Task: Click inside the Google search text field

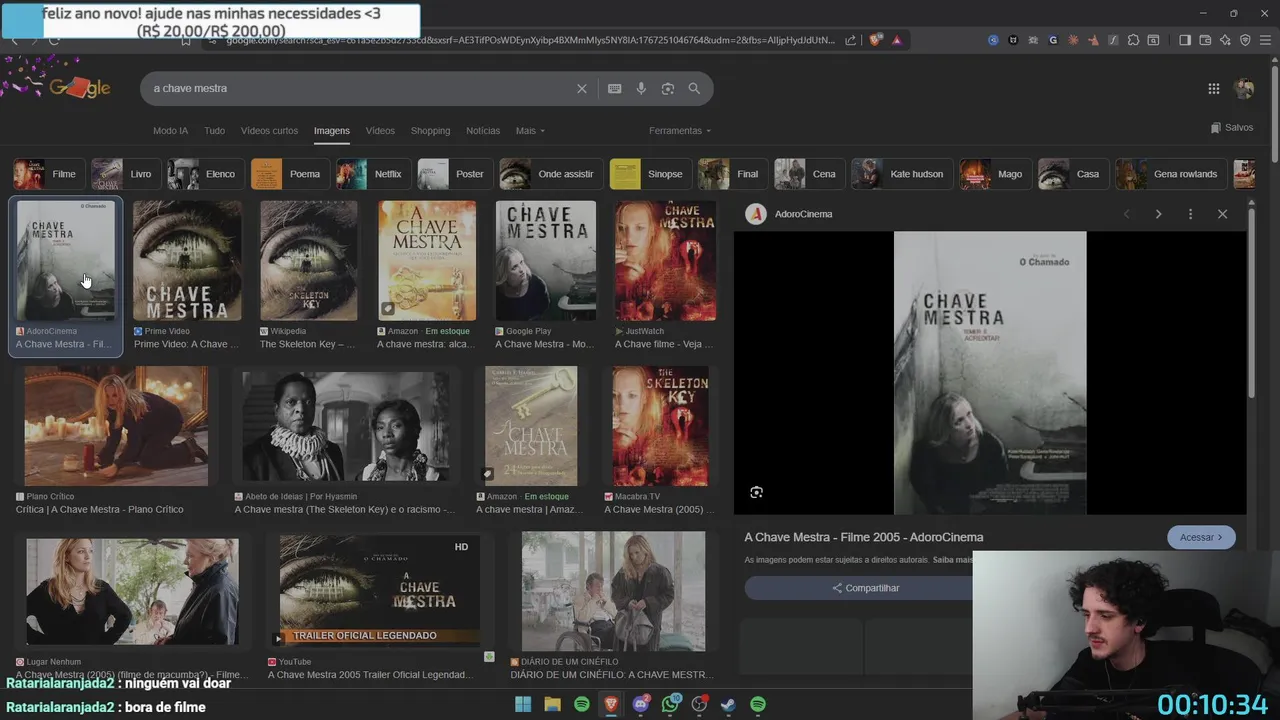Action: click(x=360, y=89)
